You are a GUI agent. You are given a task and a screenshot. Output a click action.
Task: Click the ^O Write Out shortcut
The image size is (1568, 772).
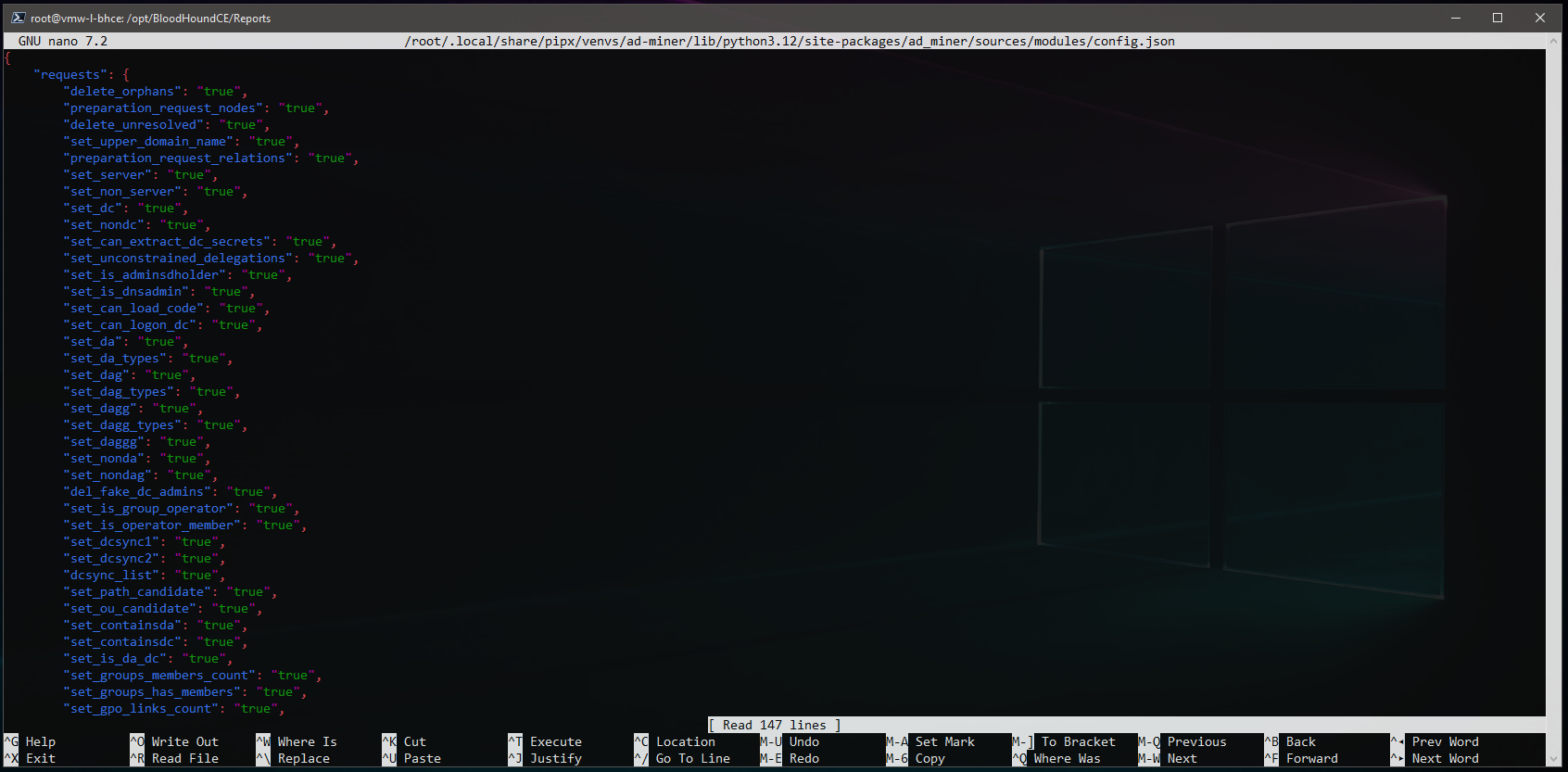tap(174, 742)
